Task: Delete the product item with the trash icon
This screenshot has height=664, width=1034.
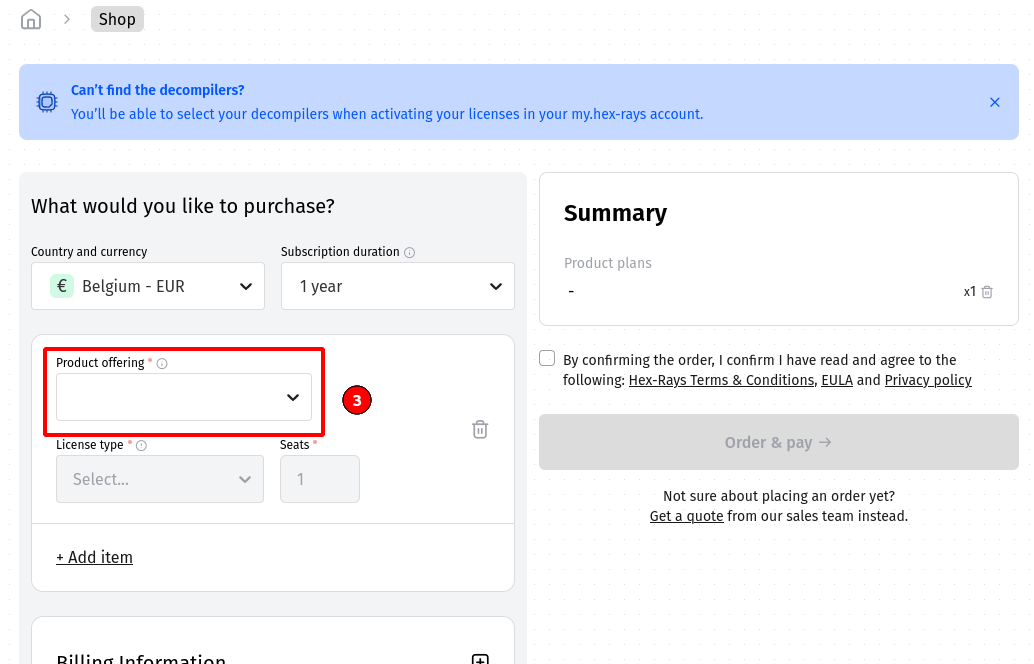Action: pyautogui.click(x=480, y=429)
